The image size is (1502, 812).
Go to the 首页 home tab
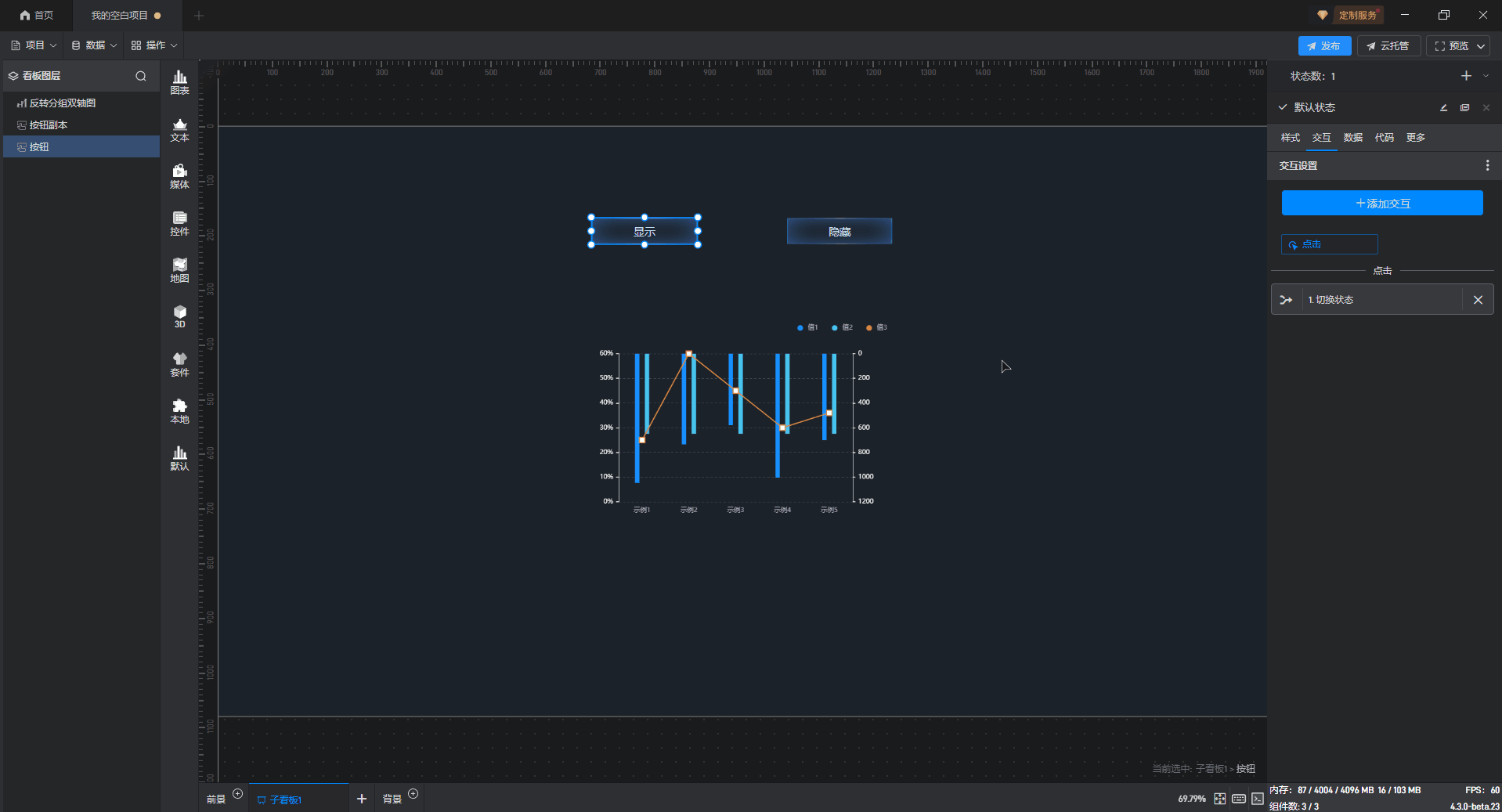click(x=37, y=16)
